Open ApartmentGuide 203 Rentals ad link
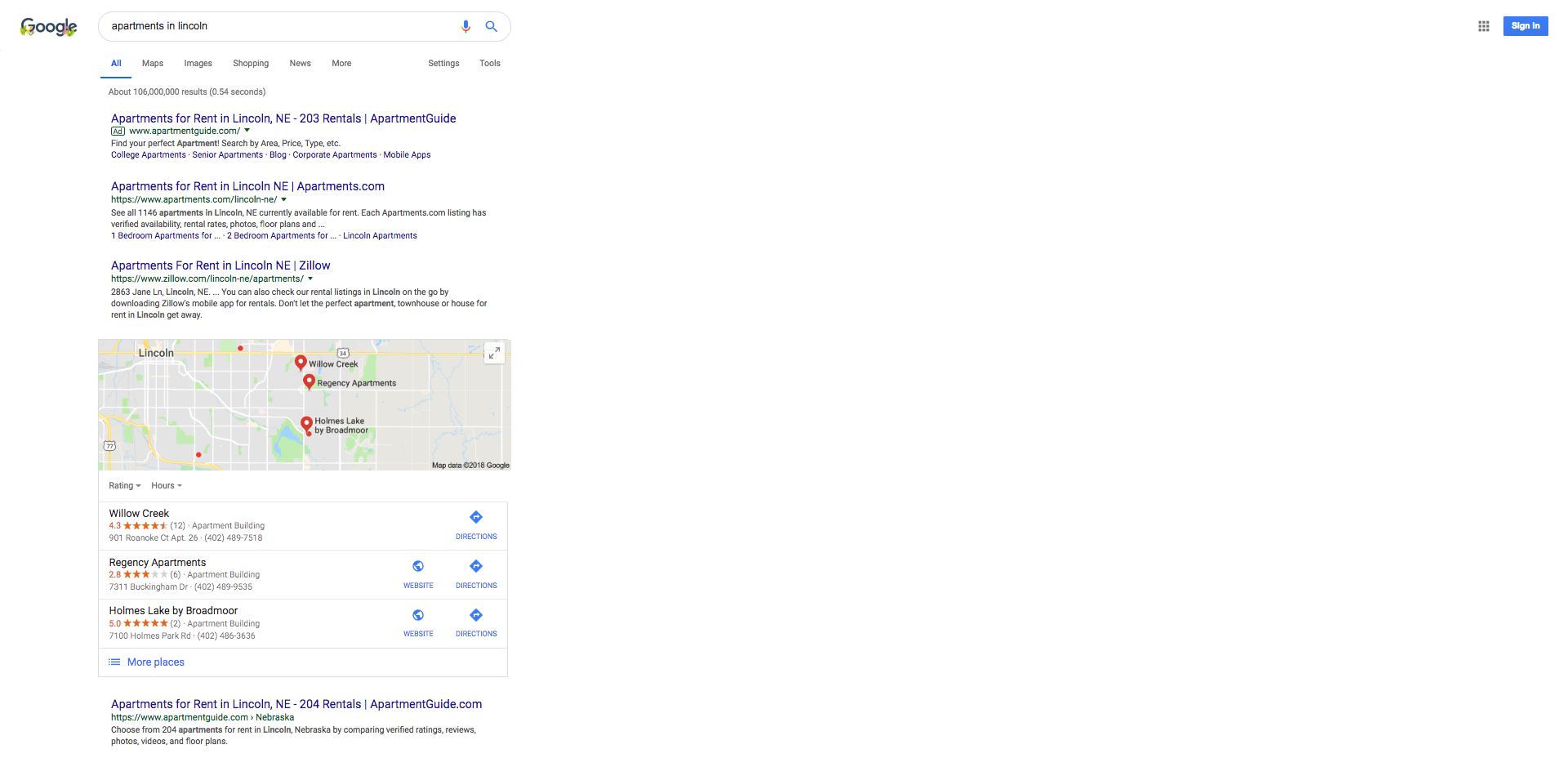 (283, 118)
